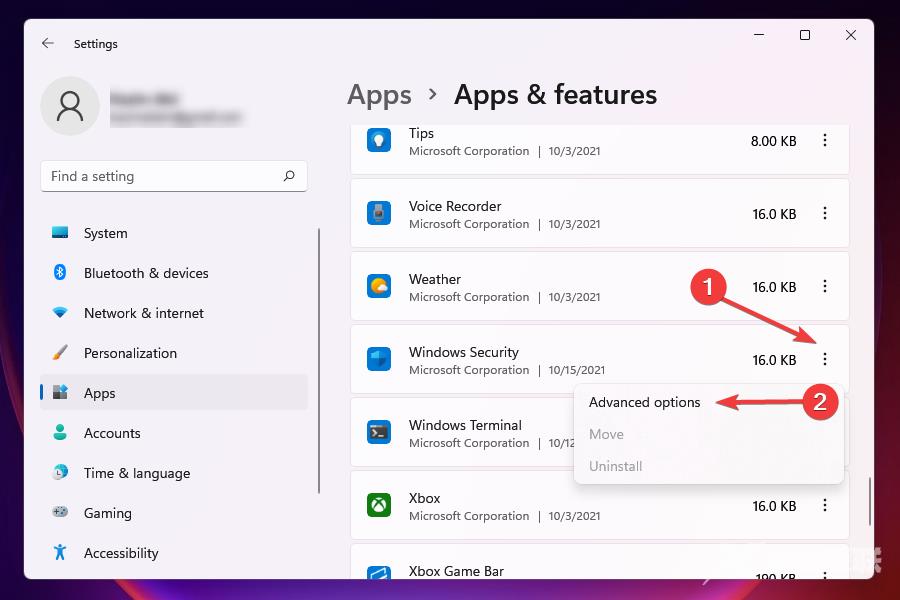
Task: Open the Tips app icon
Action: pyautogui.click(x=379, y=140)
